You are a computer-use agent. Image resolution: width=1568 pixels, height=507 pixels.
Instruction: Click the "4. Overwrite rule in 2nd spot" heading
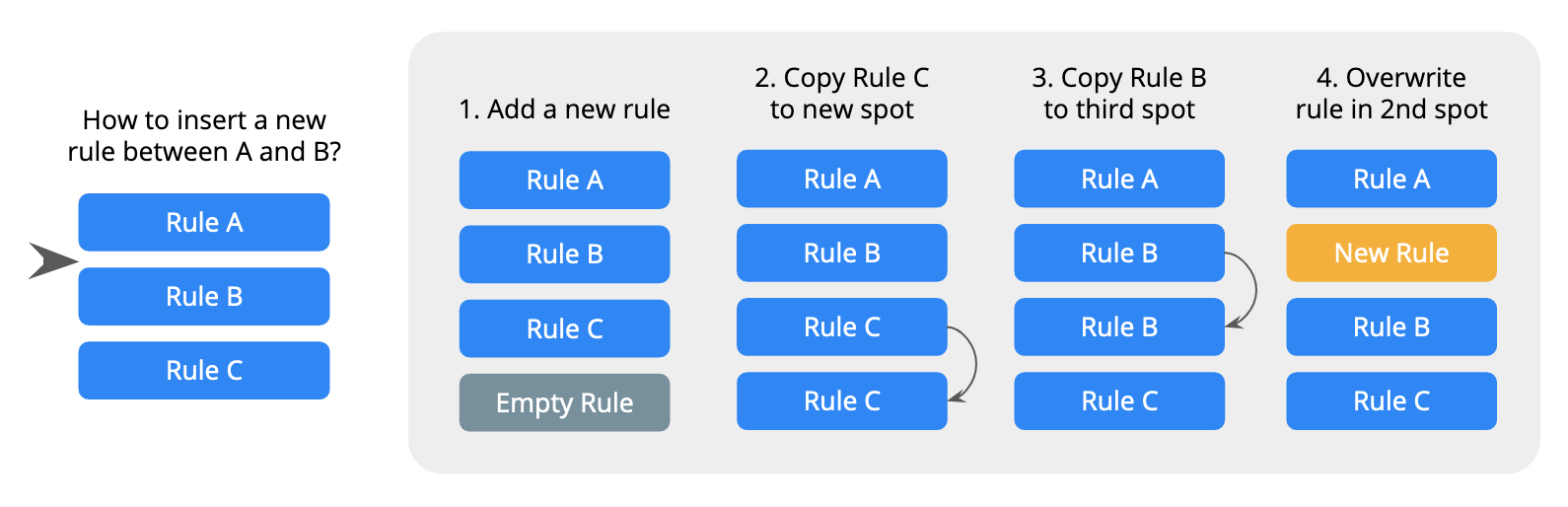click(x=1390, y=94)
